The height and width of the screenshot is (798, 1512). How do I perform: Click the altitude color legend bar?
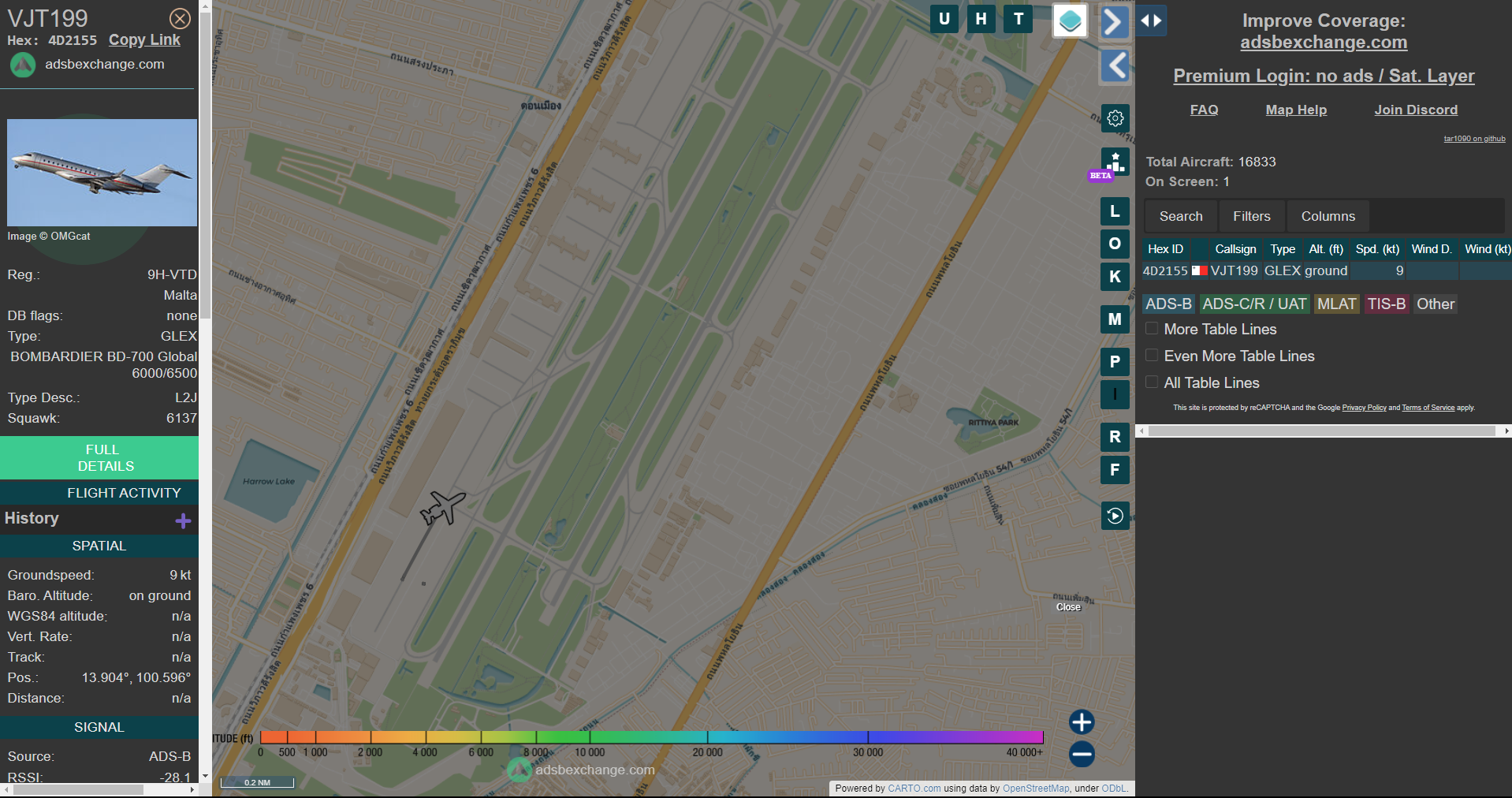click(651, 737)
